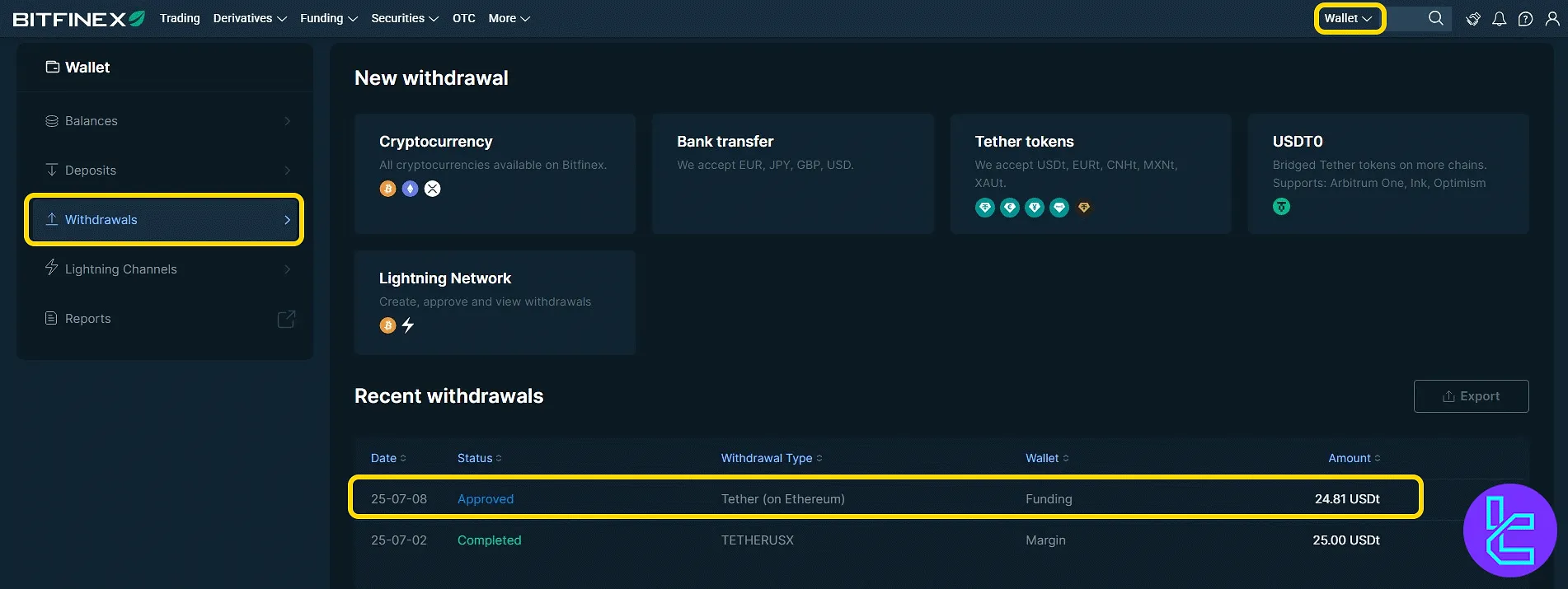
Task: Click the Completed status link
Action: coord(490,540)
